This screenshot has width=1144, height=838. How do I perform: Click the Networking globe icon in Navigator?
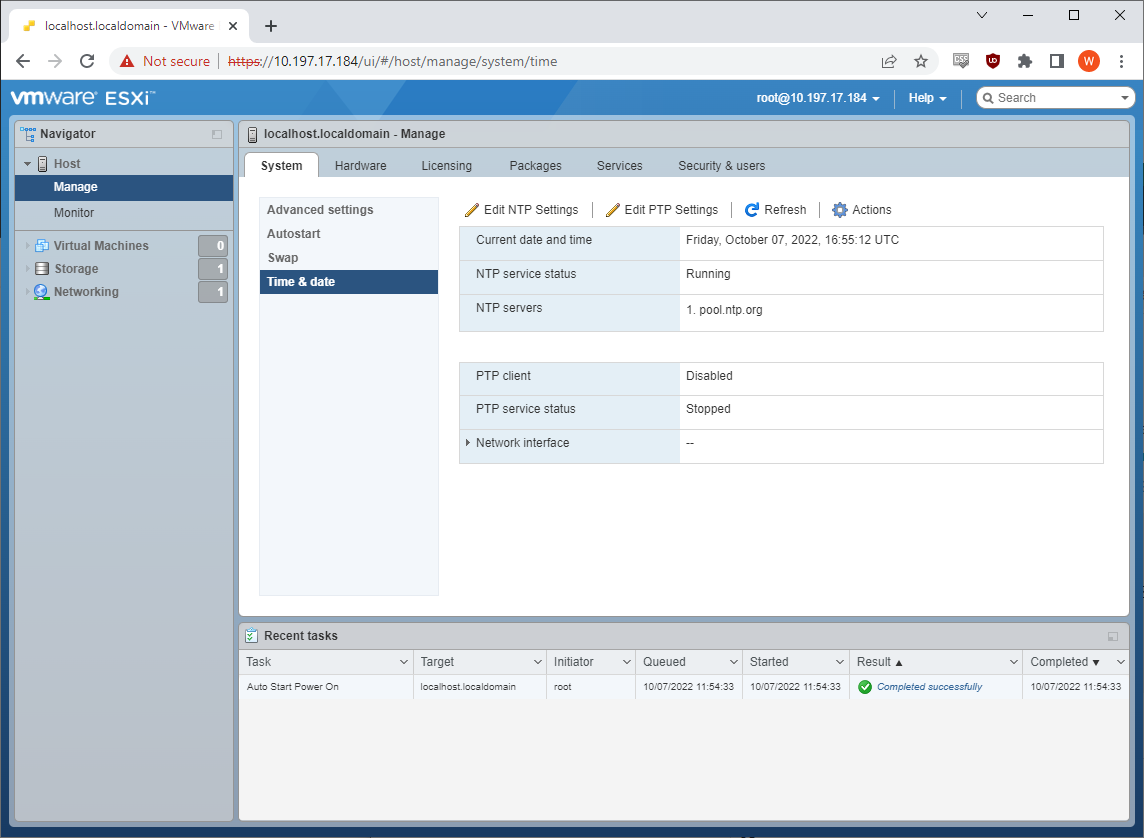(x=42, y=292)
